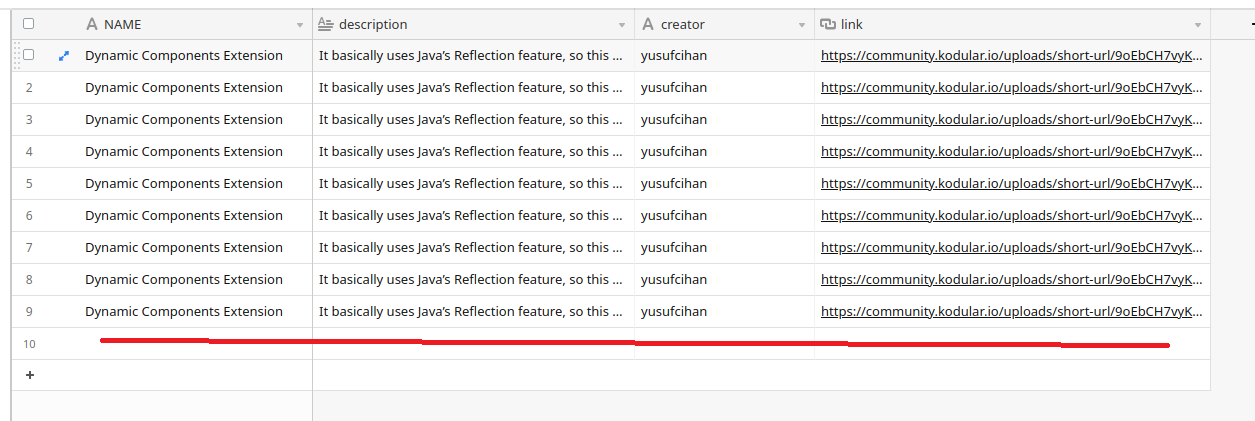Click the long text icon beside description
Viewport: 1255px width, 421px height.
point(325,24)
